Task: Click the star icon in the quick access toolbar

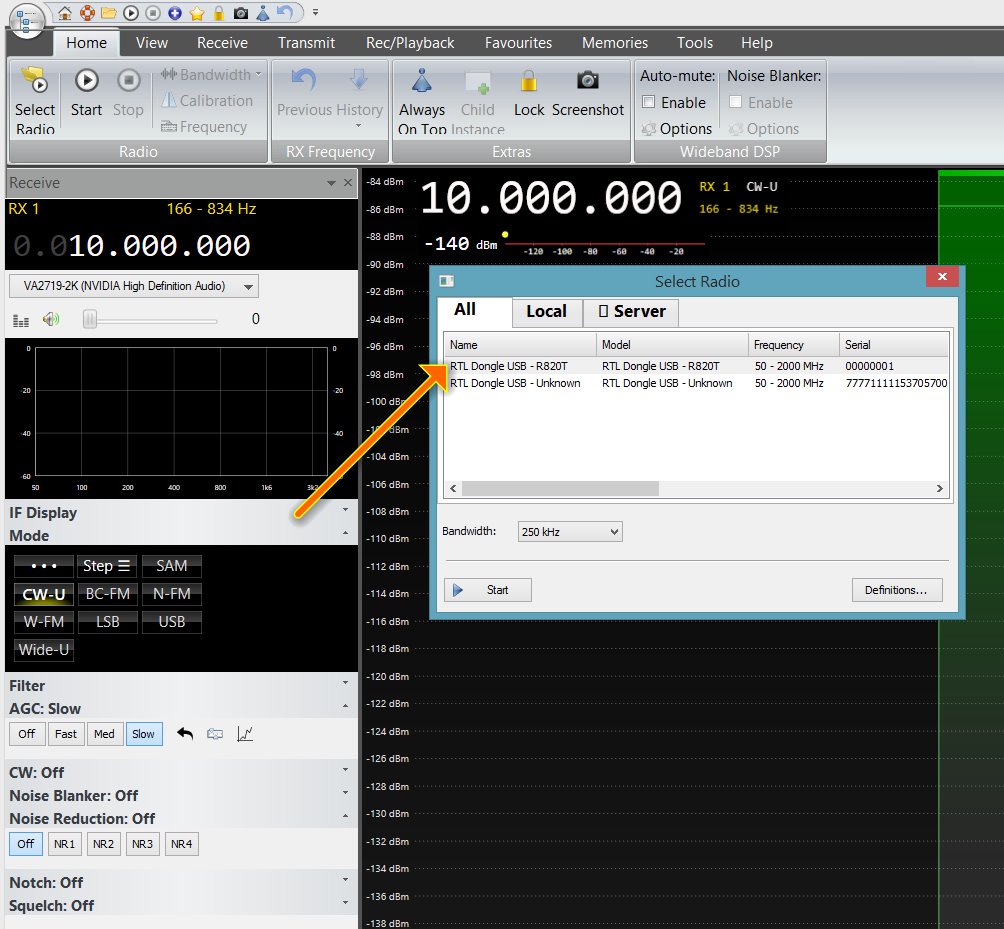Action: coord(197,13)
